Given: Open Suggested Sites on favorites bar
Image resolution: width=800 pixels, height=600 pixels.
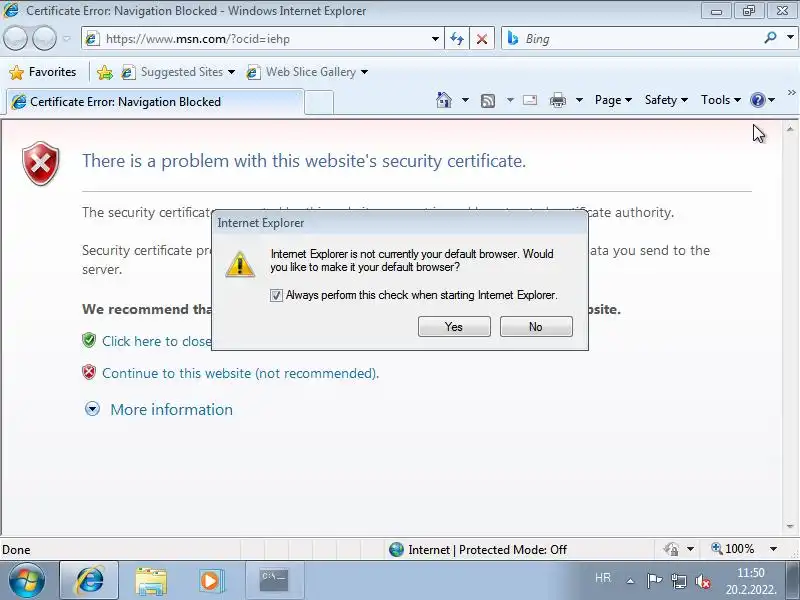Looking at the screenshot, I should click(x=178, y=72).
